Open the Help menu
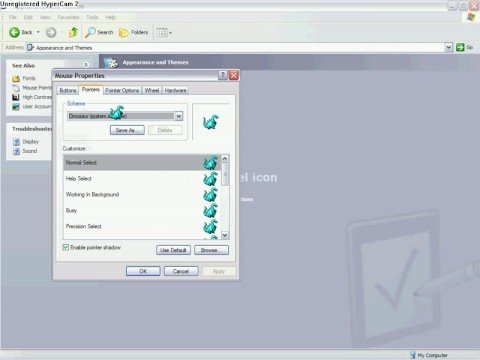This screenshot has height=360, width=480. [x=110, y=17]
